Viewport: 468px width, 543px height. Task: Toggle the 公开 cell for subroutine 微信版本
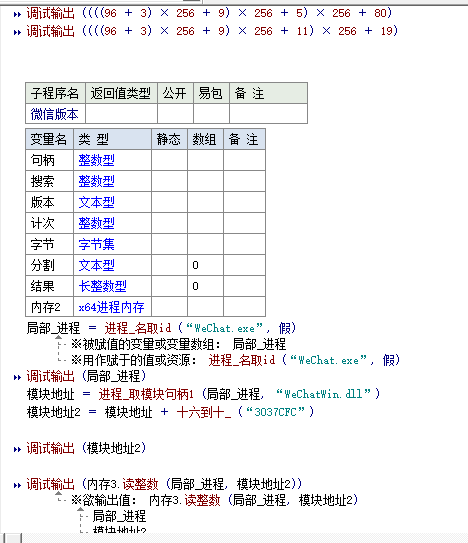[175, 114]
